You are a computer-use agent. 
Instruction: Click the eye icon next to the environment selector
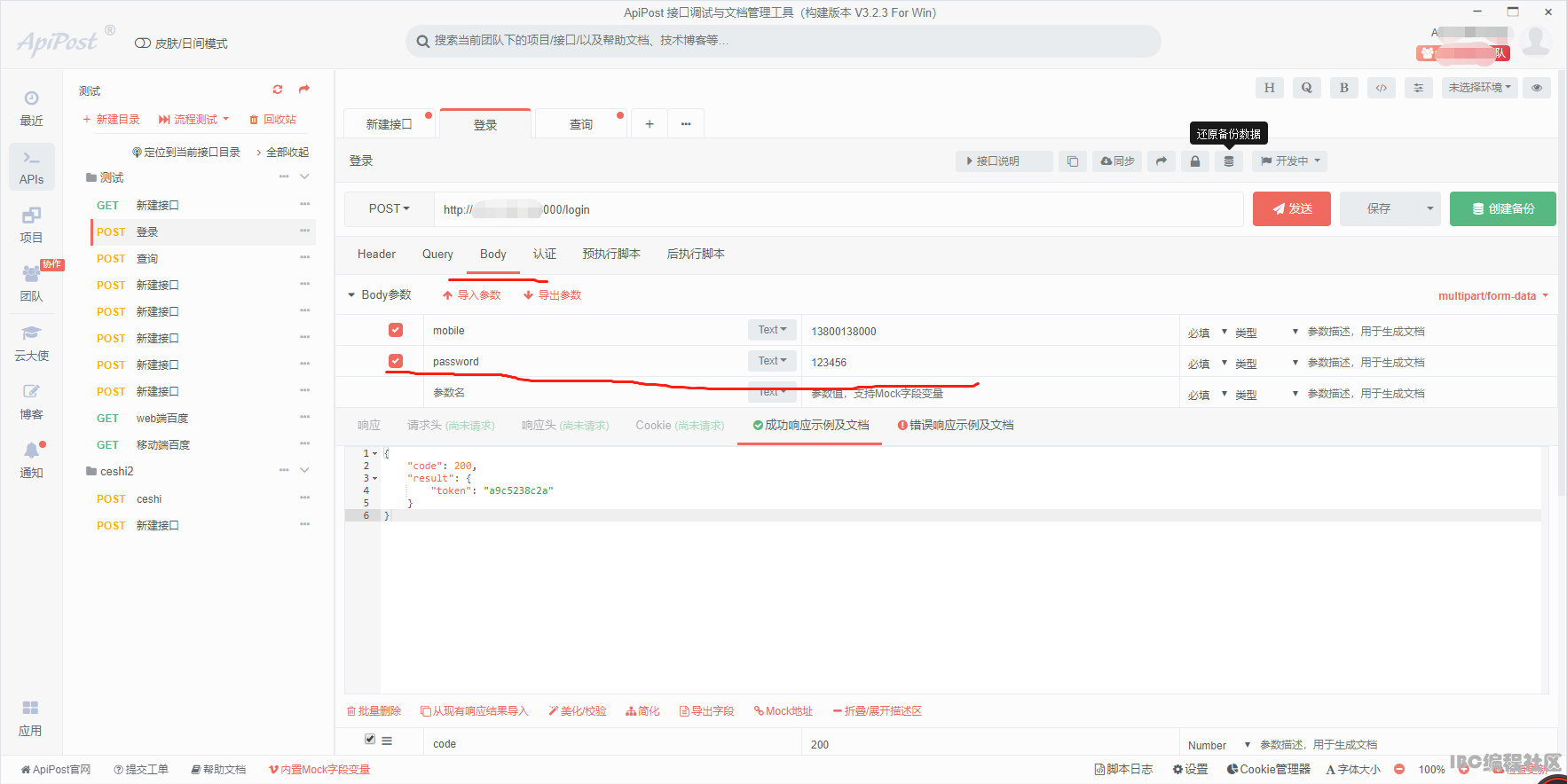(x=1537, y=88)
